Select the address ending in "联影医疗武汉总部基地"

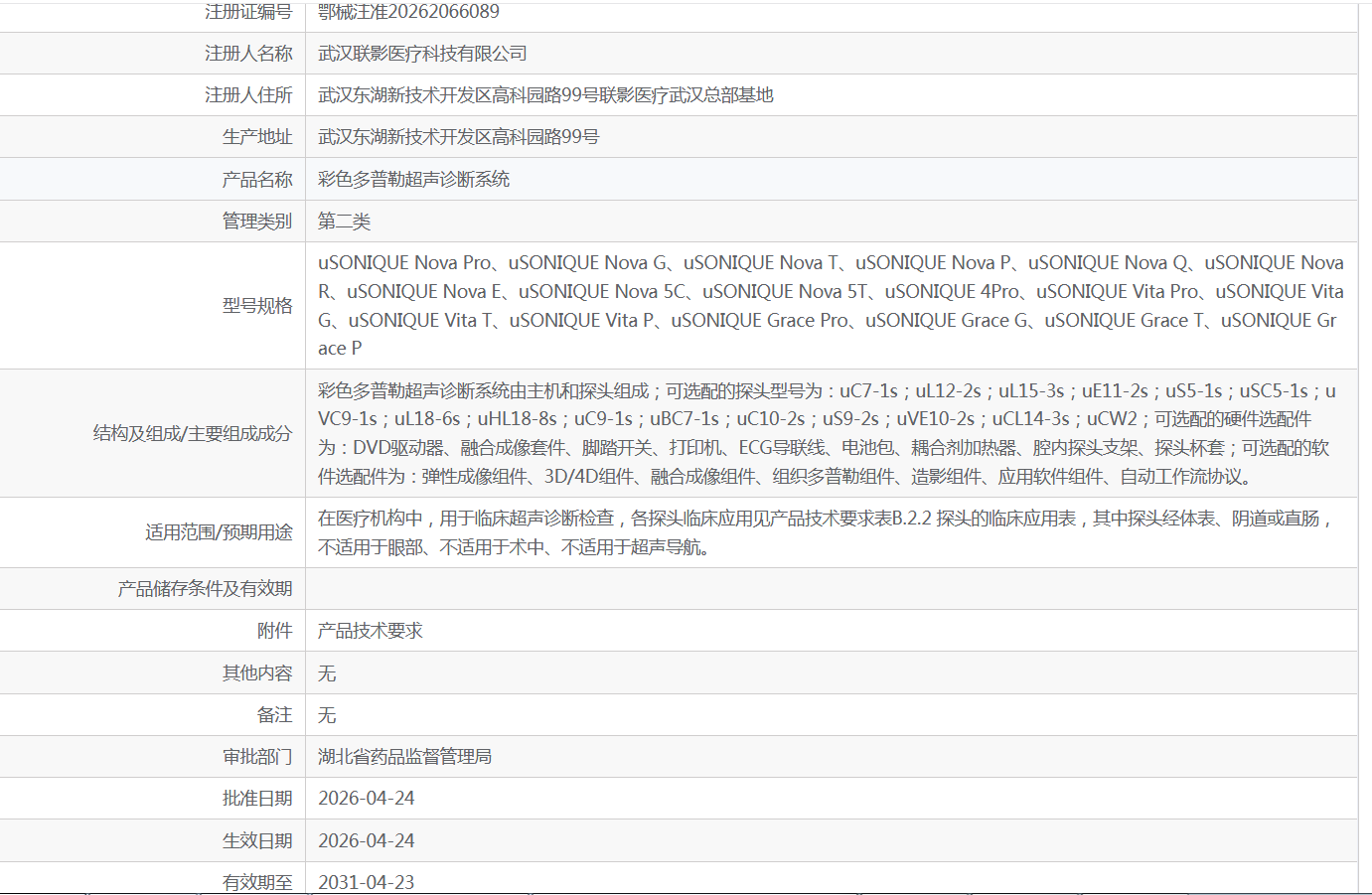click(x=545, y=95)
